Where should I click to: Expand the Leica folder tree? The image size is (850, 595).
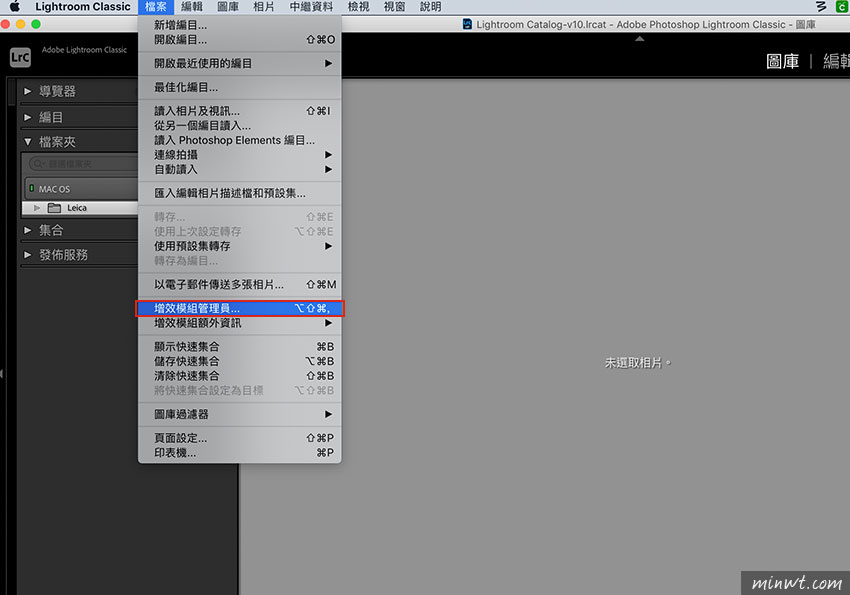click(x=37, y=208)
